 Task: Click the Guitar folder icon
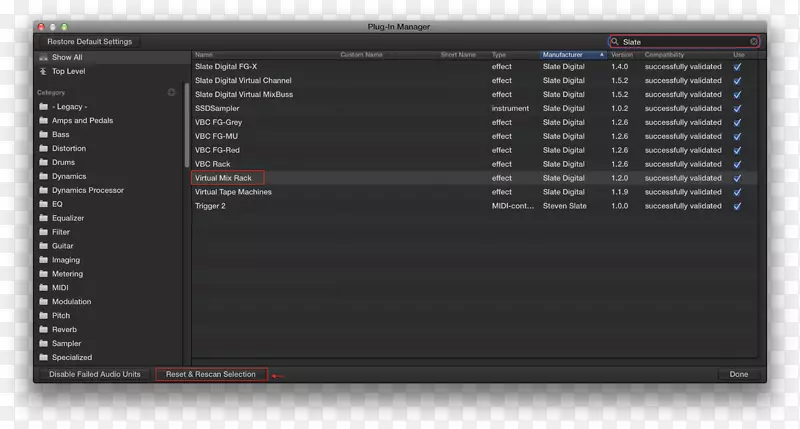coord(44,246)
